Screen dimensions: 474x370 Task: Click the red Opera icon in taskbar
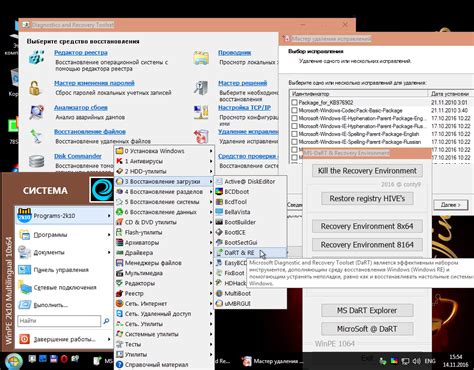tap(64, 359)
